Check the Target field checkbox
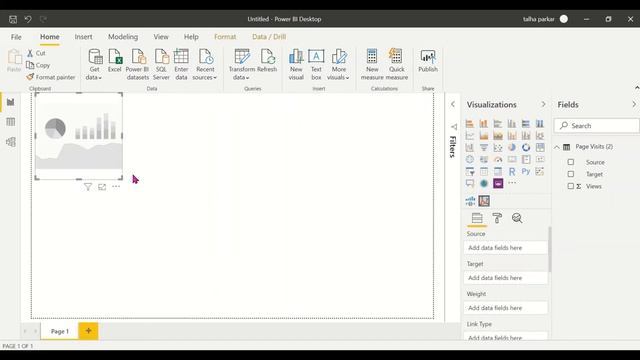Screen dimensions: 640x360 click(x=571, y=174)
